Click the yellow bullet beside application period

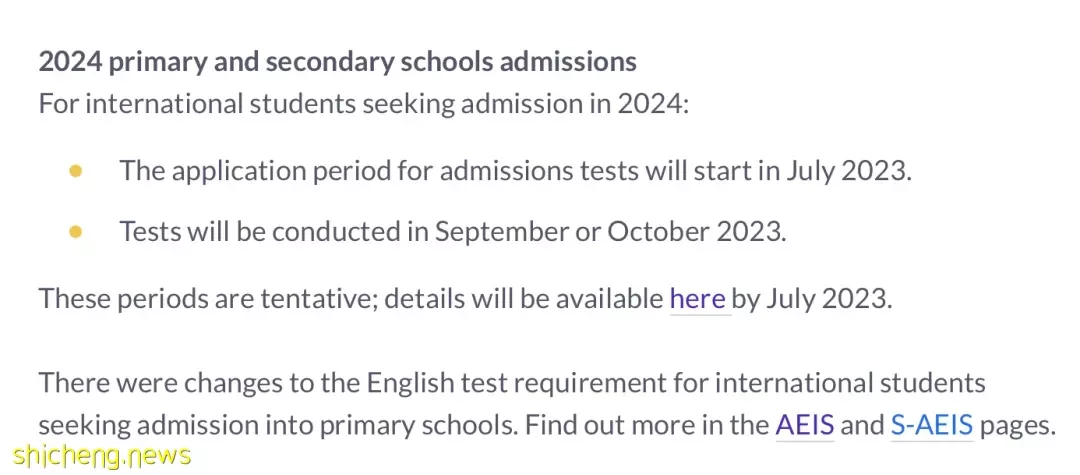[76, 171]
